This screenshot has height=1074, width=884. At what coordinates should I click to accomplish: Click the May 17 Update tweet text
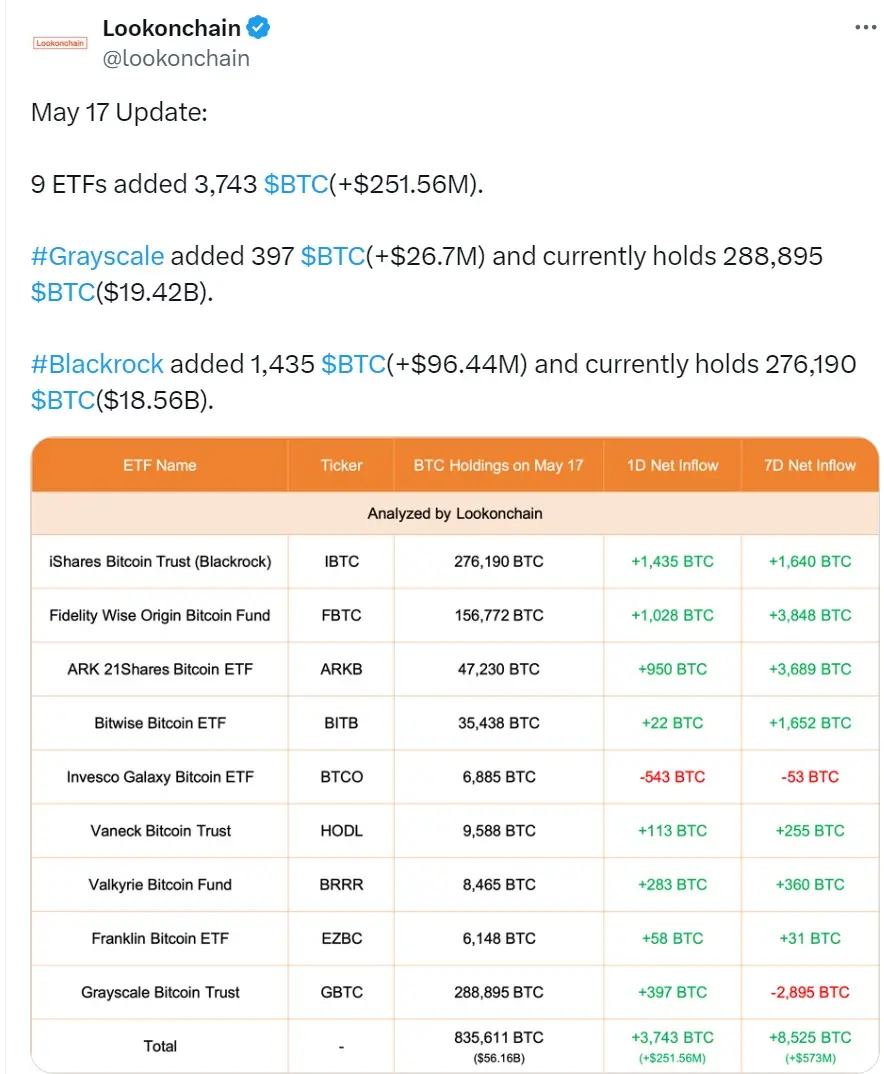coord(120,112)
